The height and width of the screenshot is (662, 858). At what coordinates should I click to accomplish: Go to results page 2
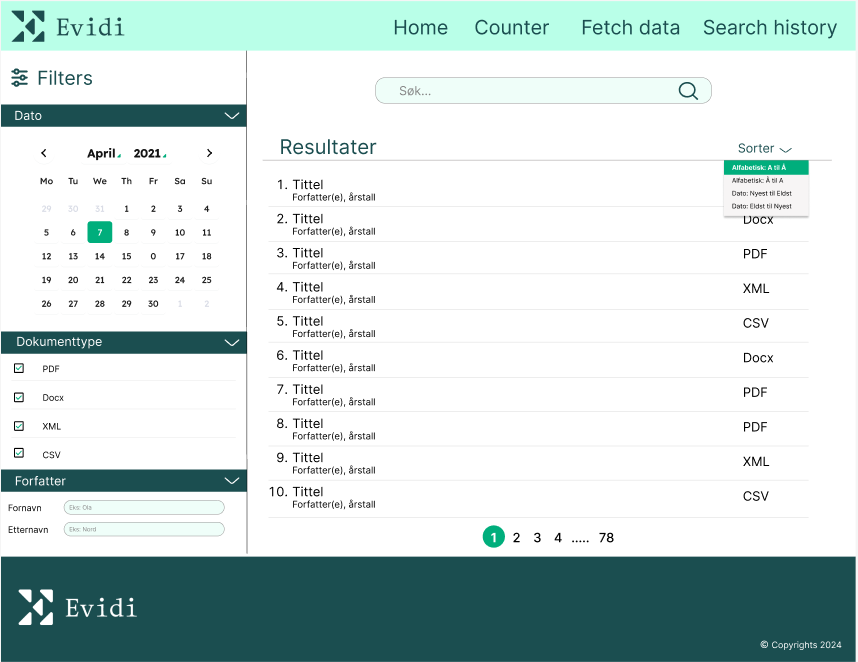516,538
